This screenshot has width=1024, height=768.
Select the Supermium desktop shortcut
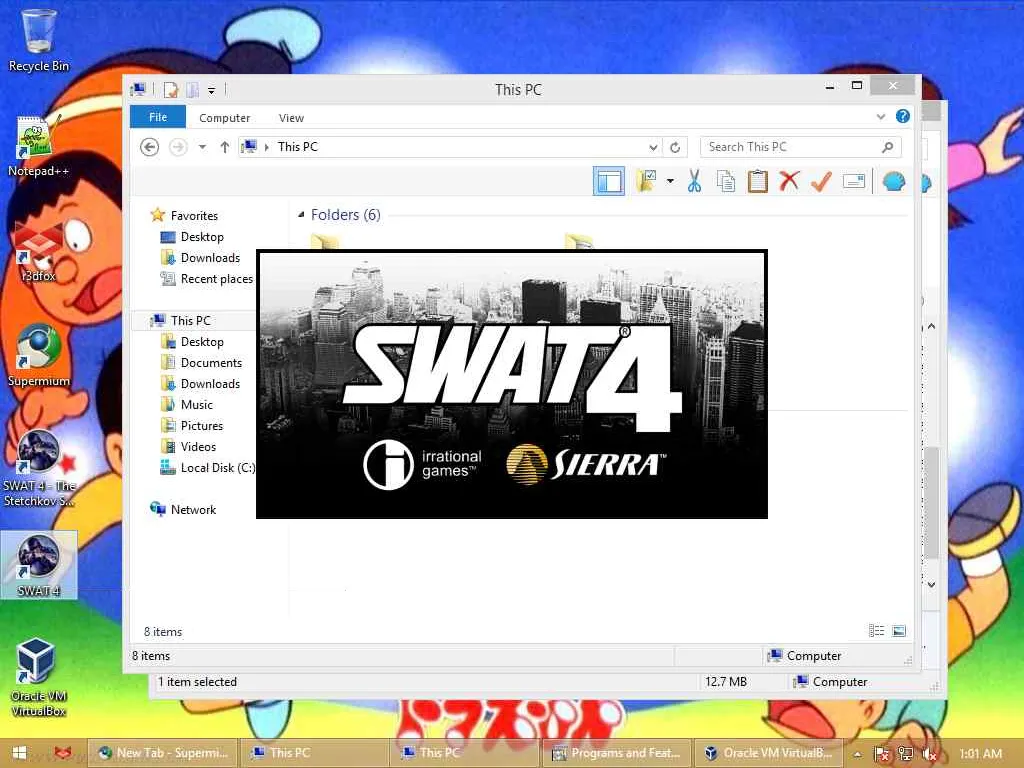(38, 356)
